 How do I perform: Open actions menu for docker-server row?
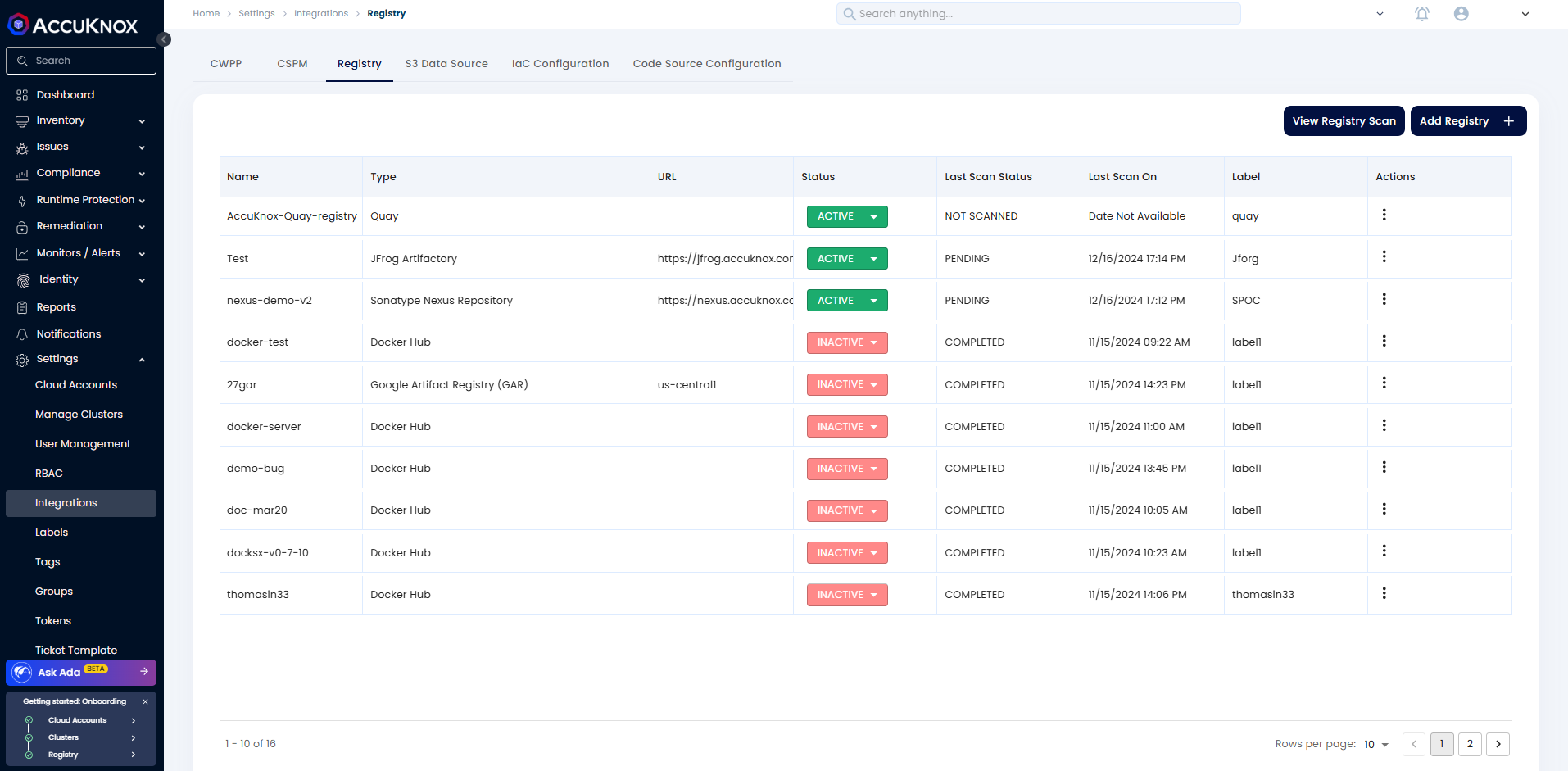[x=1384, y=425]
